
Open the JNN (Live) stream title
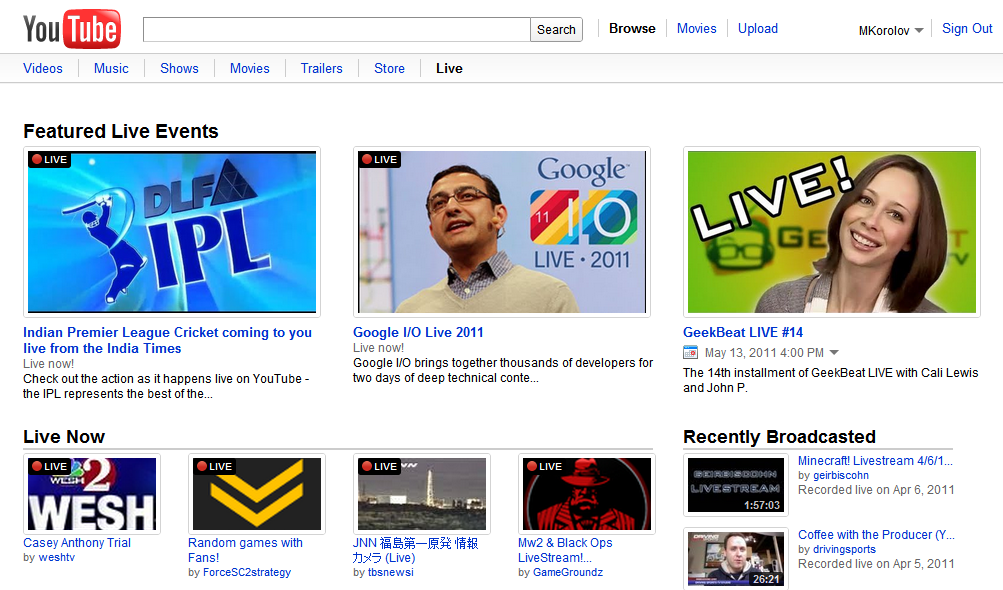click(416, 550)
